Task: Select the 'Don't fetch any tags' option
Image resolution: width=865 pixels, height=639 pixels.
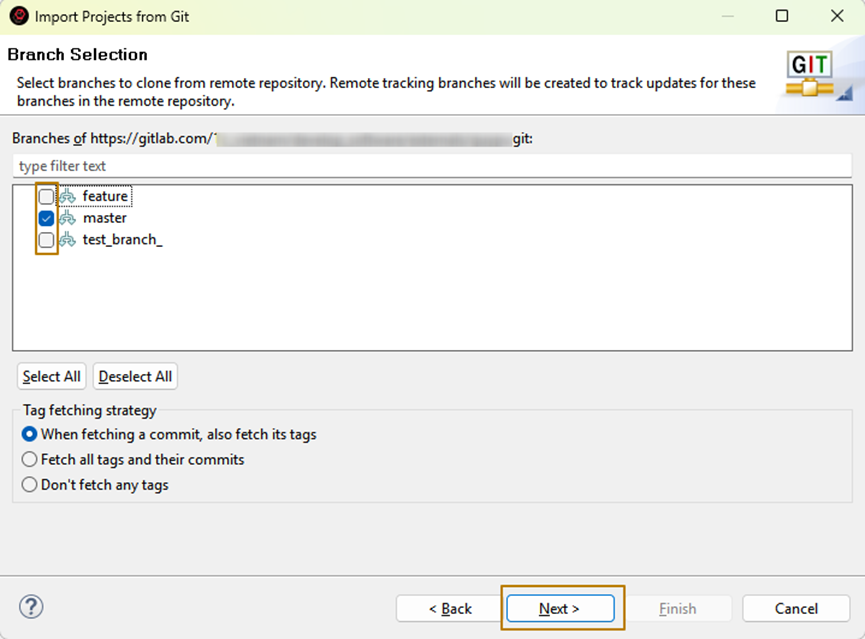Action: pyautogui.click(x=30, y=485)
